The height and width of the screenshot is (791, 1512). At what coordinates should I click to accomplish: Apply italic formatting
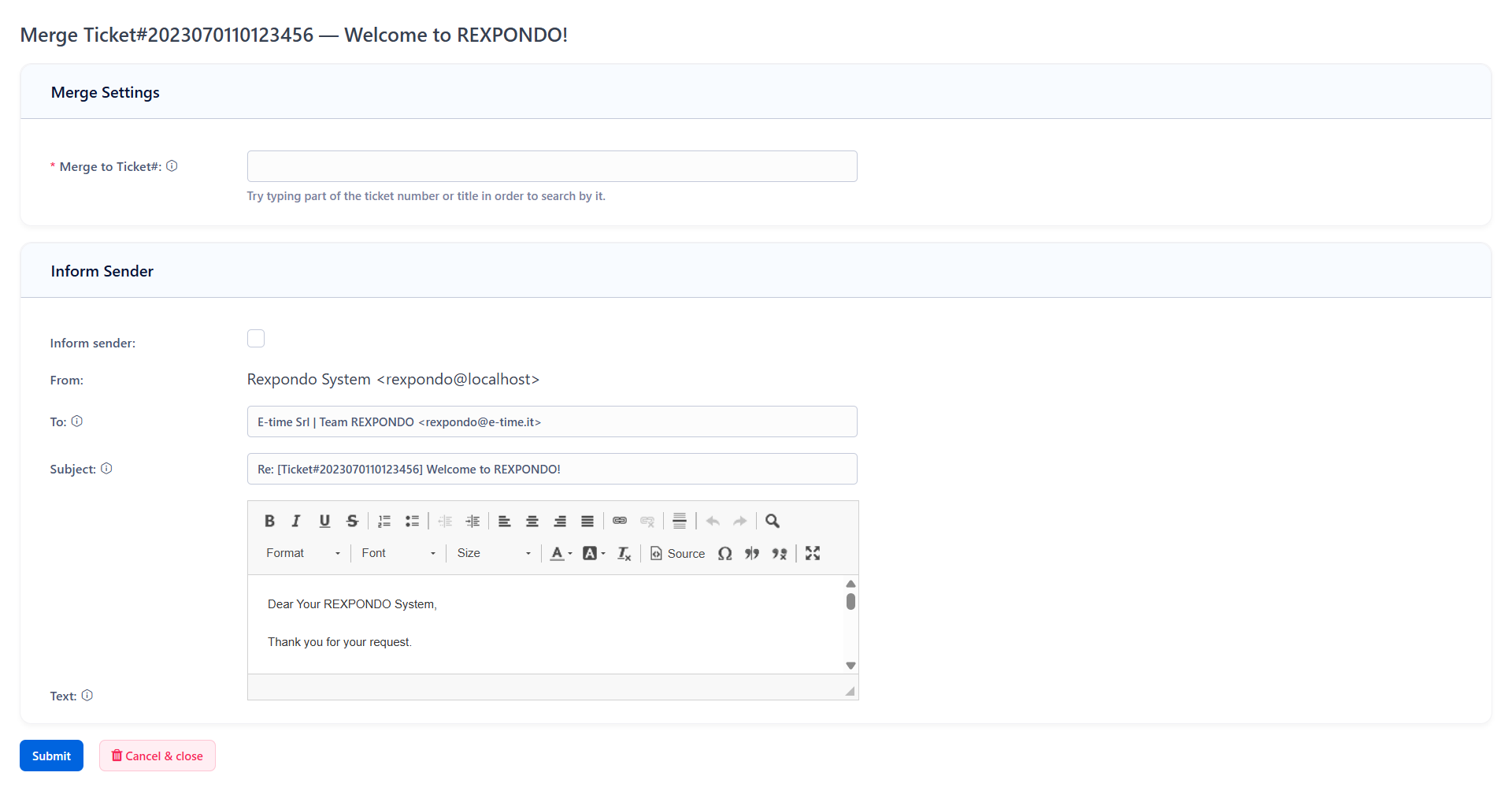(296, 521)
